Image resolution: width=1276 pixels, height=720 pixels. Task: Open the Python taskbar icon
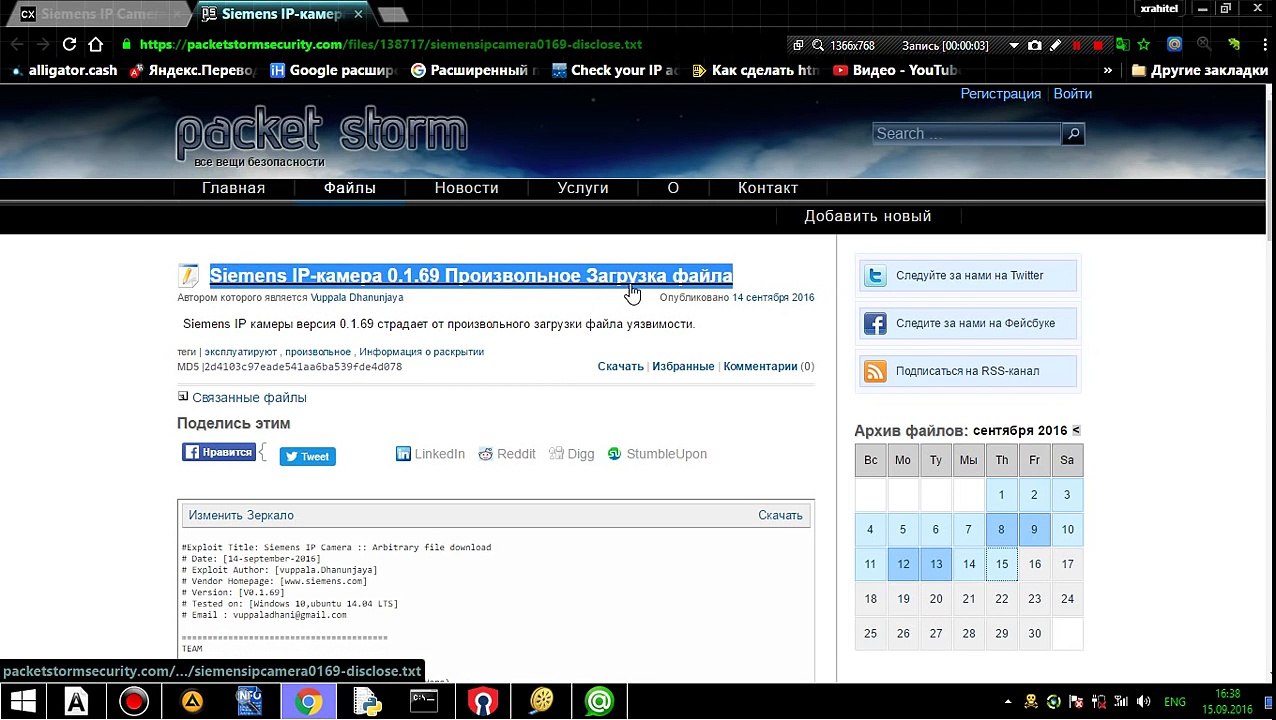pos(366,702)
